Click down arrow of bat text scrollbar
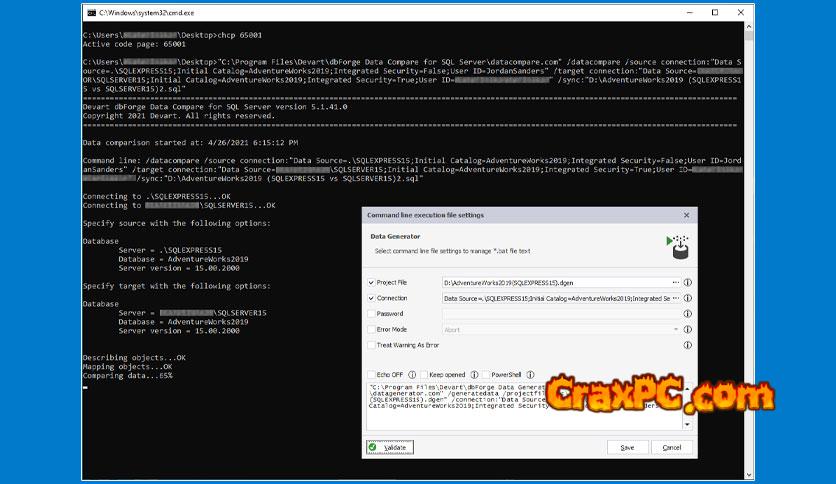836x484 pixels. pyautogui.click(x=687, y=425)
